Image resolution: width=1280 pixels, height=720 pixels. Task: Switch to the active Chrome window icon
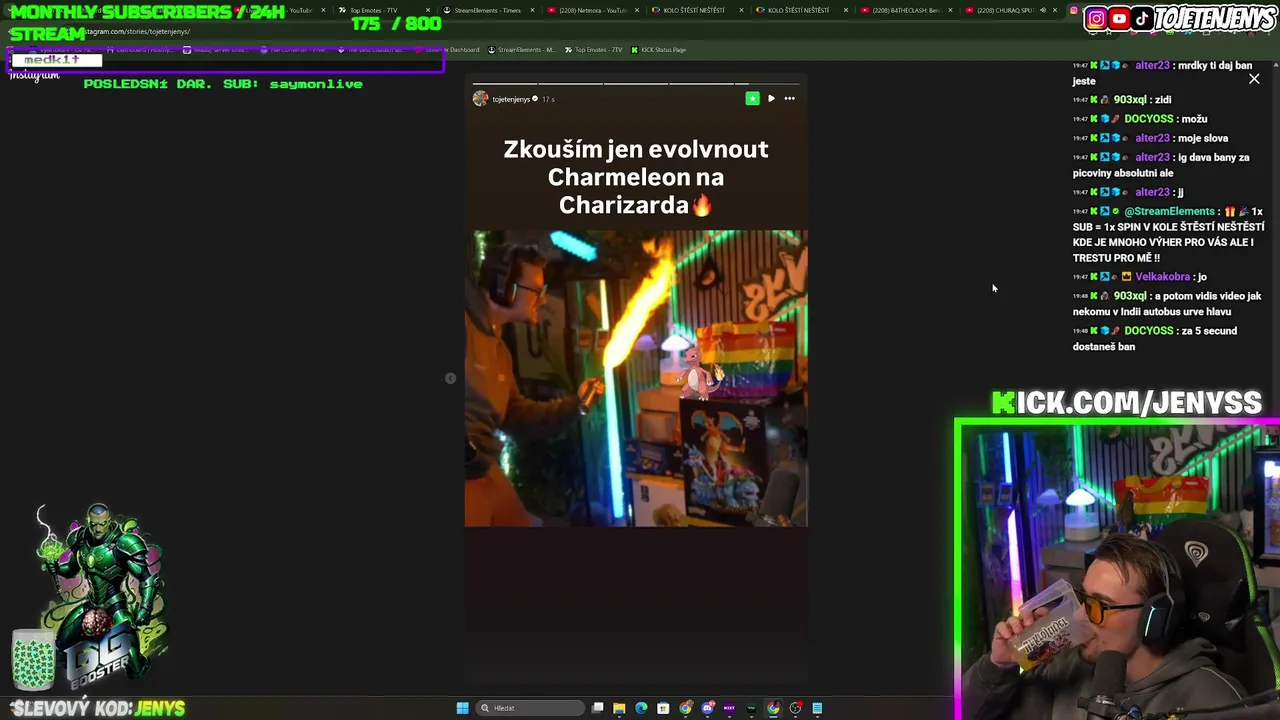pos(773,708)
